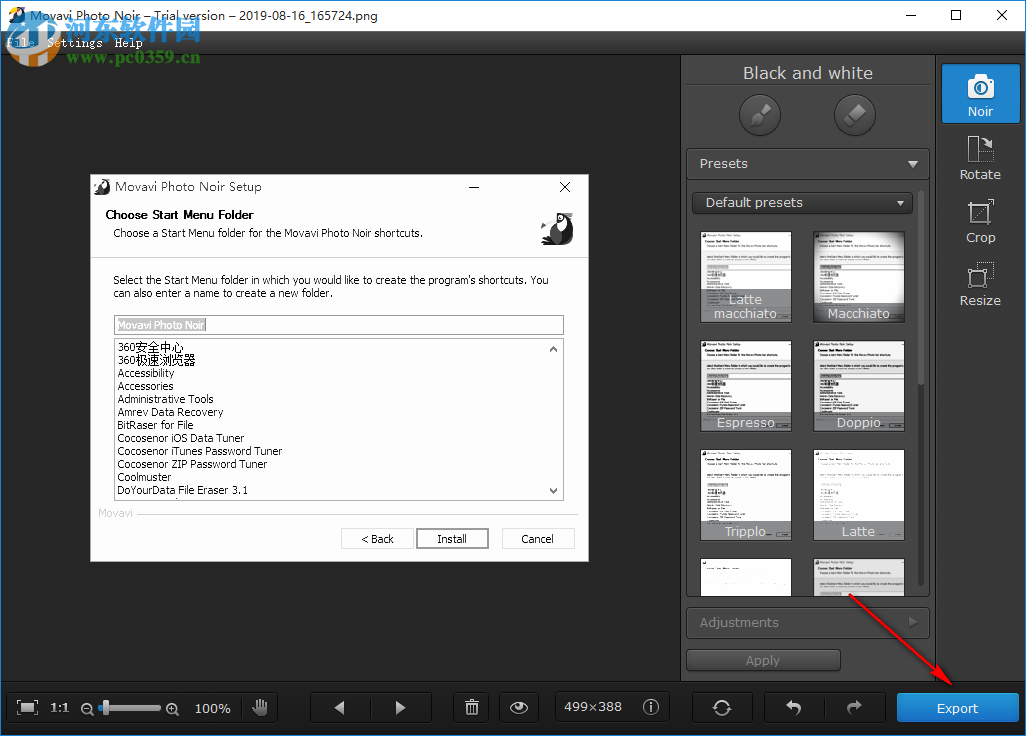This screenshot has width=1026, height=736.
Task: Click the blue Export button
Action: pyautogui.click(x=957, y=707)
